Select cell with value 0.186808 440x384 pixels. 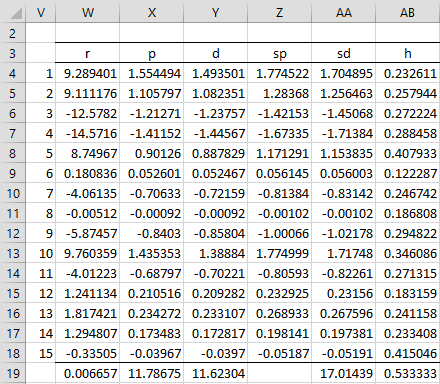click(x=408, y=213)
